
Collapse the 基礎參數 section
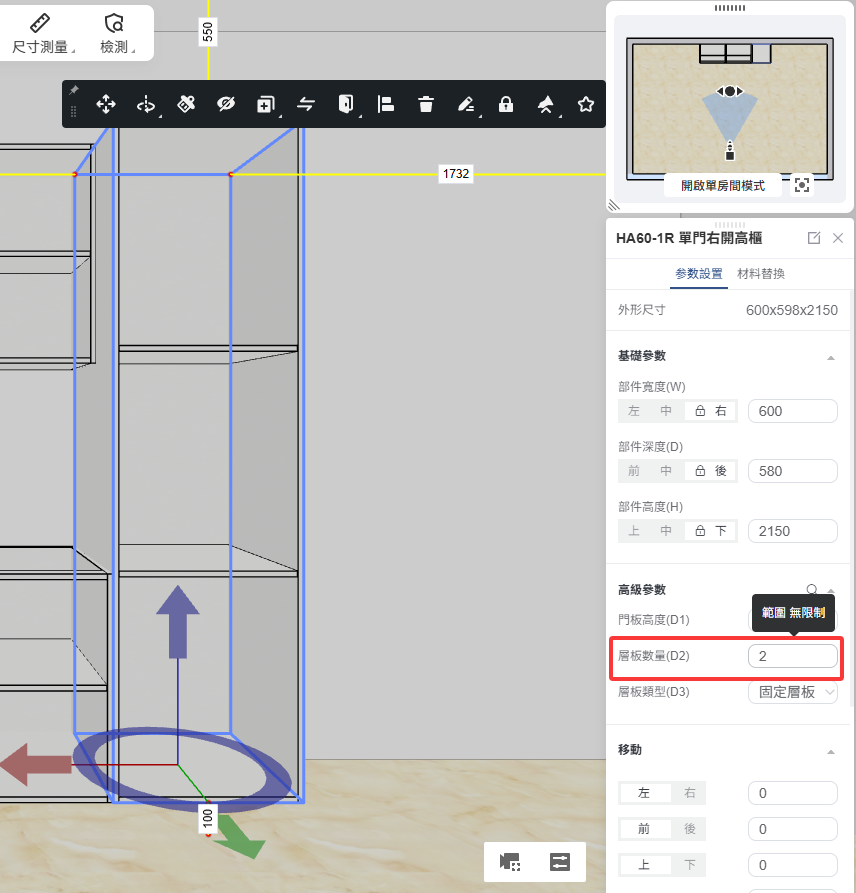pos(830,357)
